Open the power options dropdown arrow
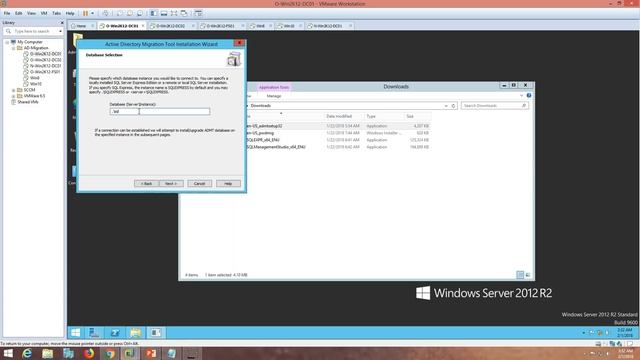 [92, 13]
